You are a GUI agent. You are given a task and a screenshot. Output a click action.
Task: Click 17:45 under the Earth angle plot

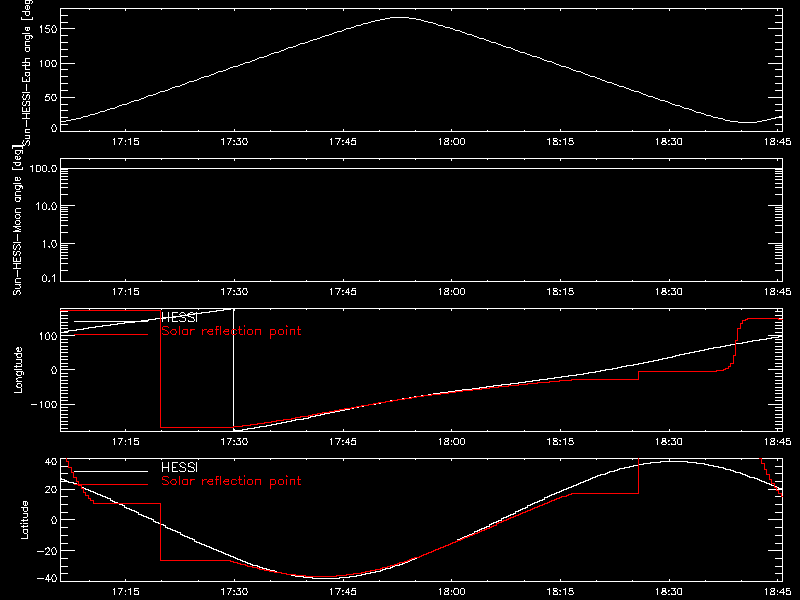pyautogui.click(x=343, y=141)
